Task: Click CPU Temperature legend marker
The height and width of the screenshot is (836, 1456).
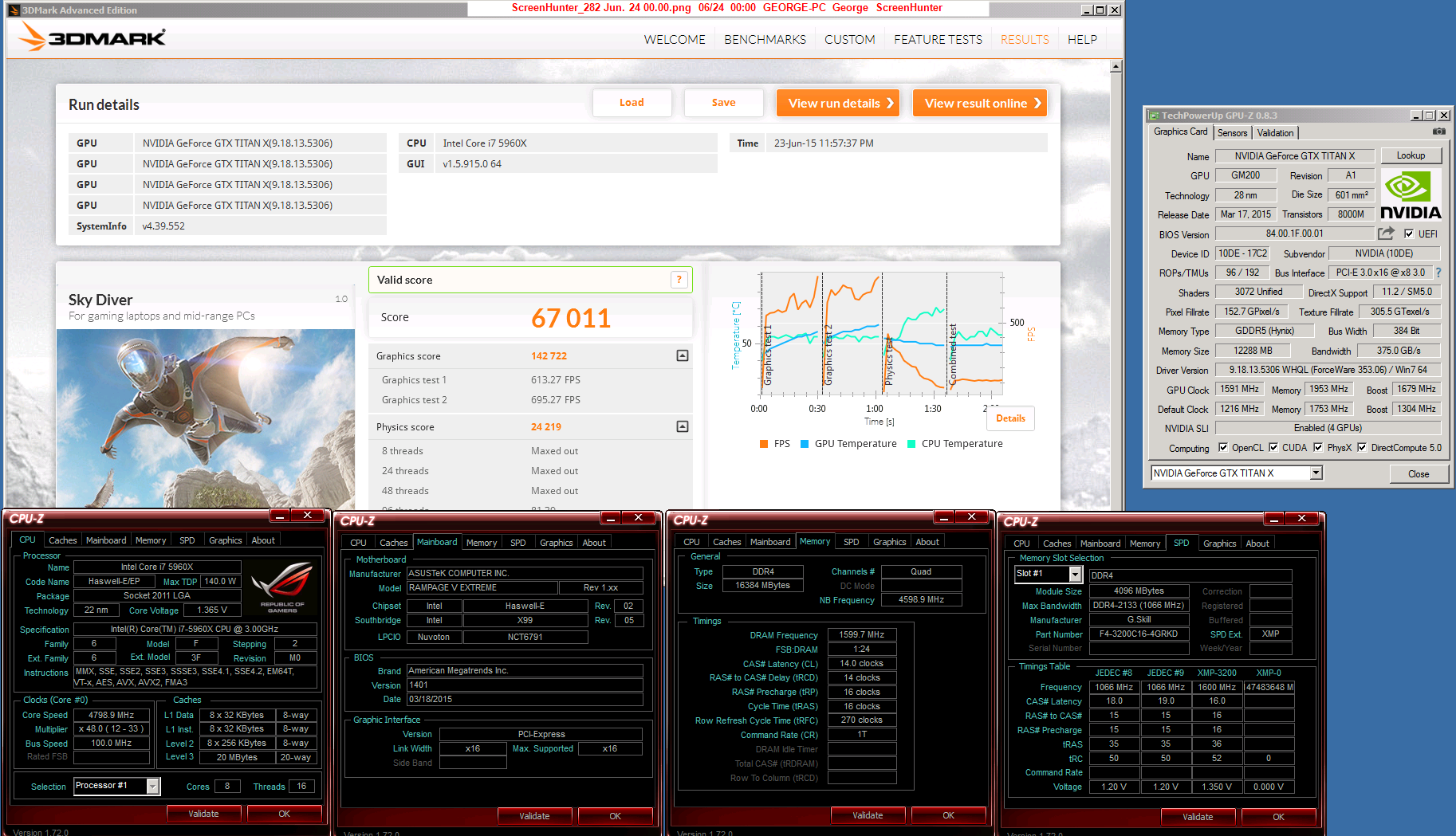Action: tap(911, 444)
